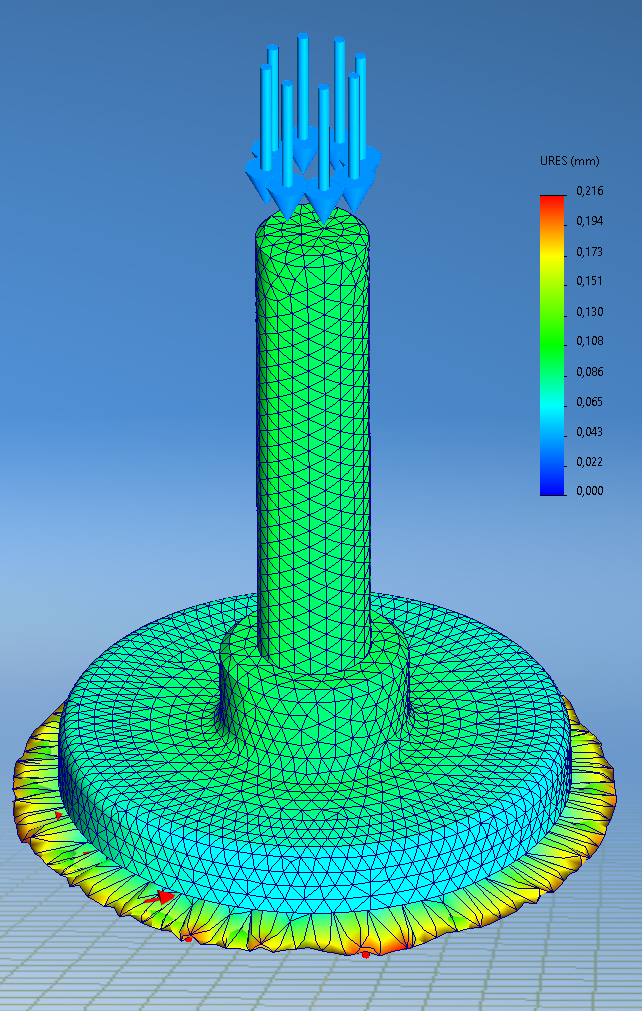Pick the vertical green shaft of the model

313,438
